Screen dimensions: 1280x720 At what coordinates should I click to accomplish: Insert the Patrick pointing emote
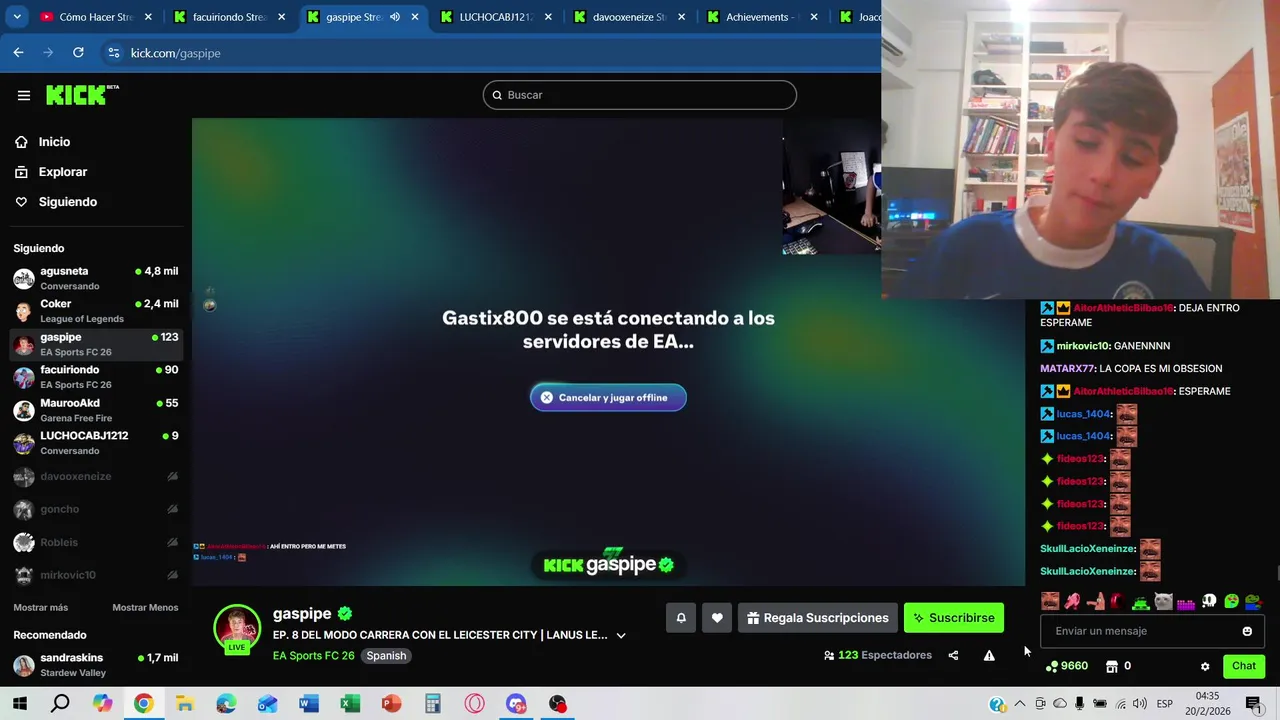[1095, 601]
